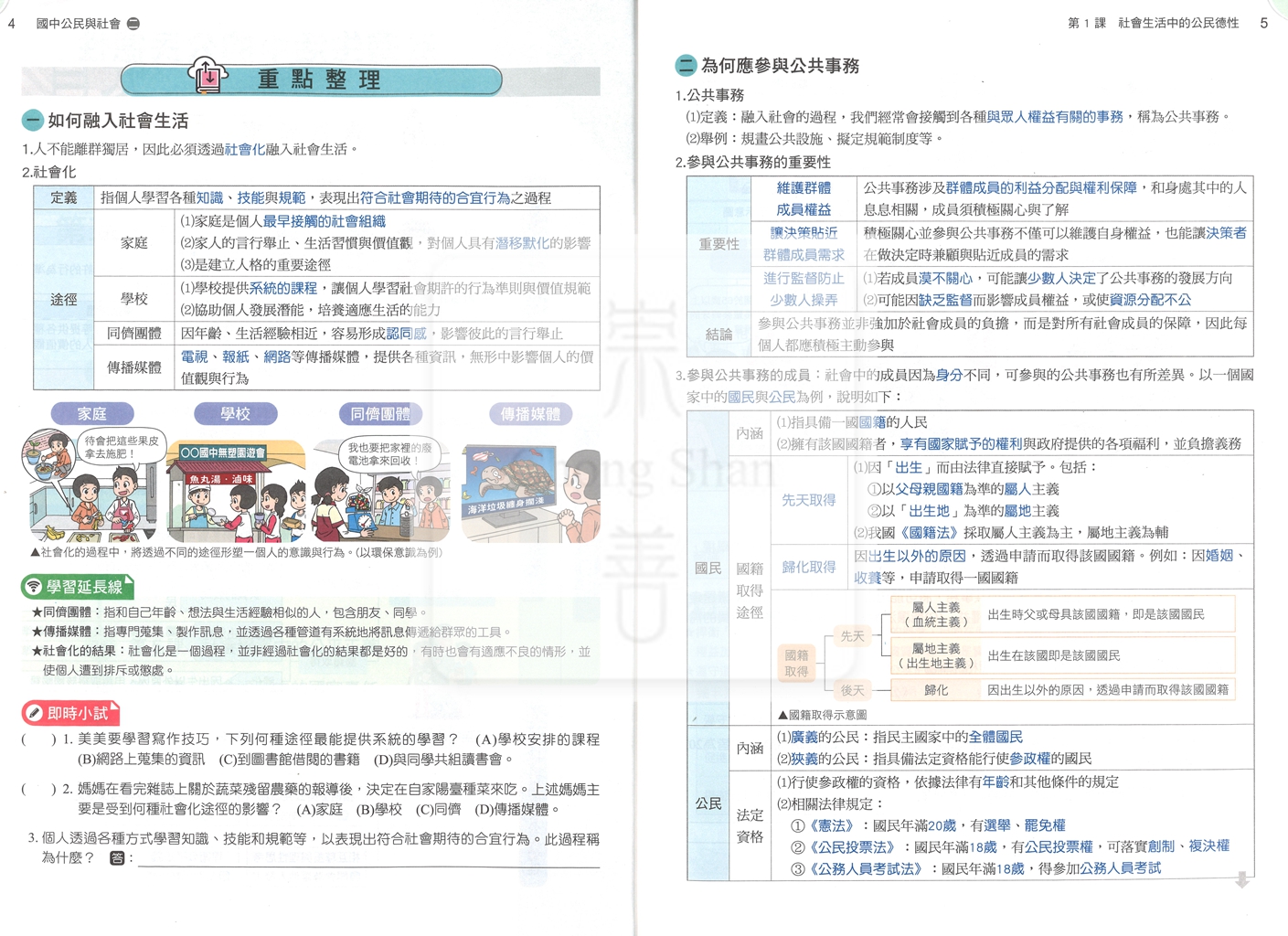Click the 途徑 cell in the 社會化 table

click(64, 300)
